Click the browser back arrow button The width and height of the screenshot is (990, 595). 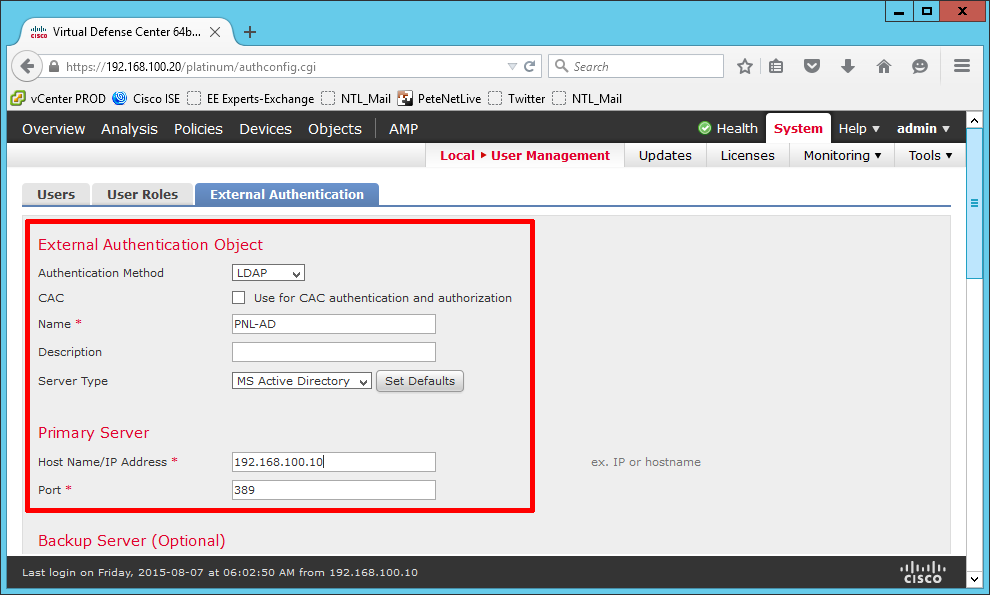27,66
